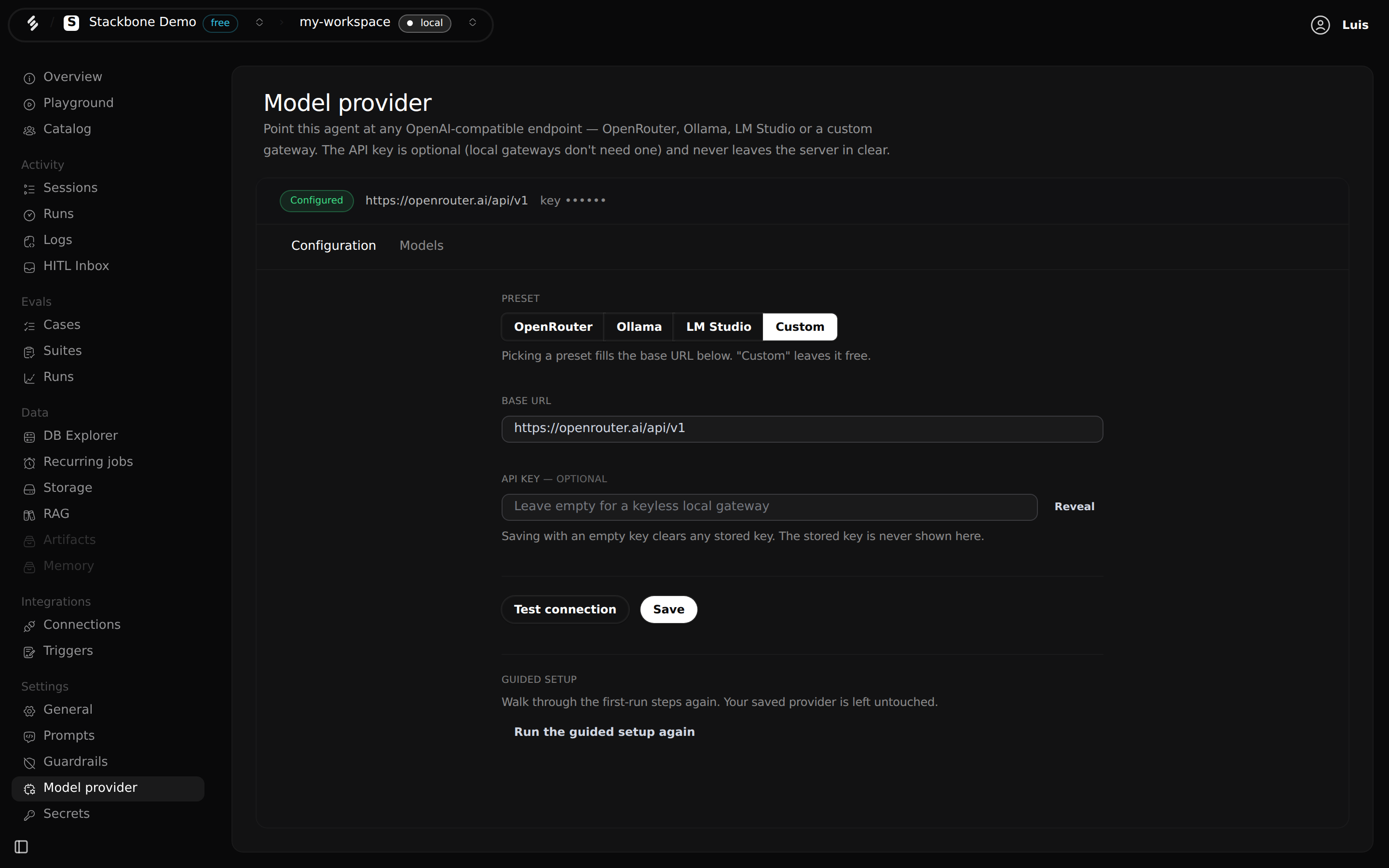Open the HITL Inbox icon
1389x868 pixels.
29,267
